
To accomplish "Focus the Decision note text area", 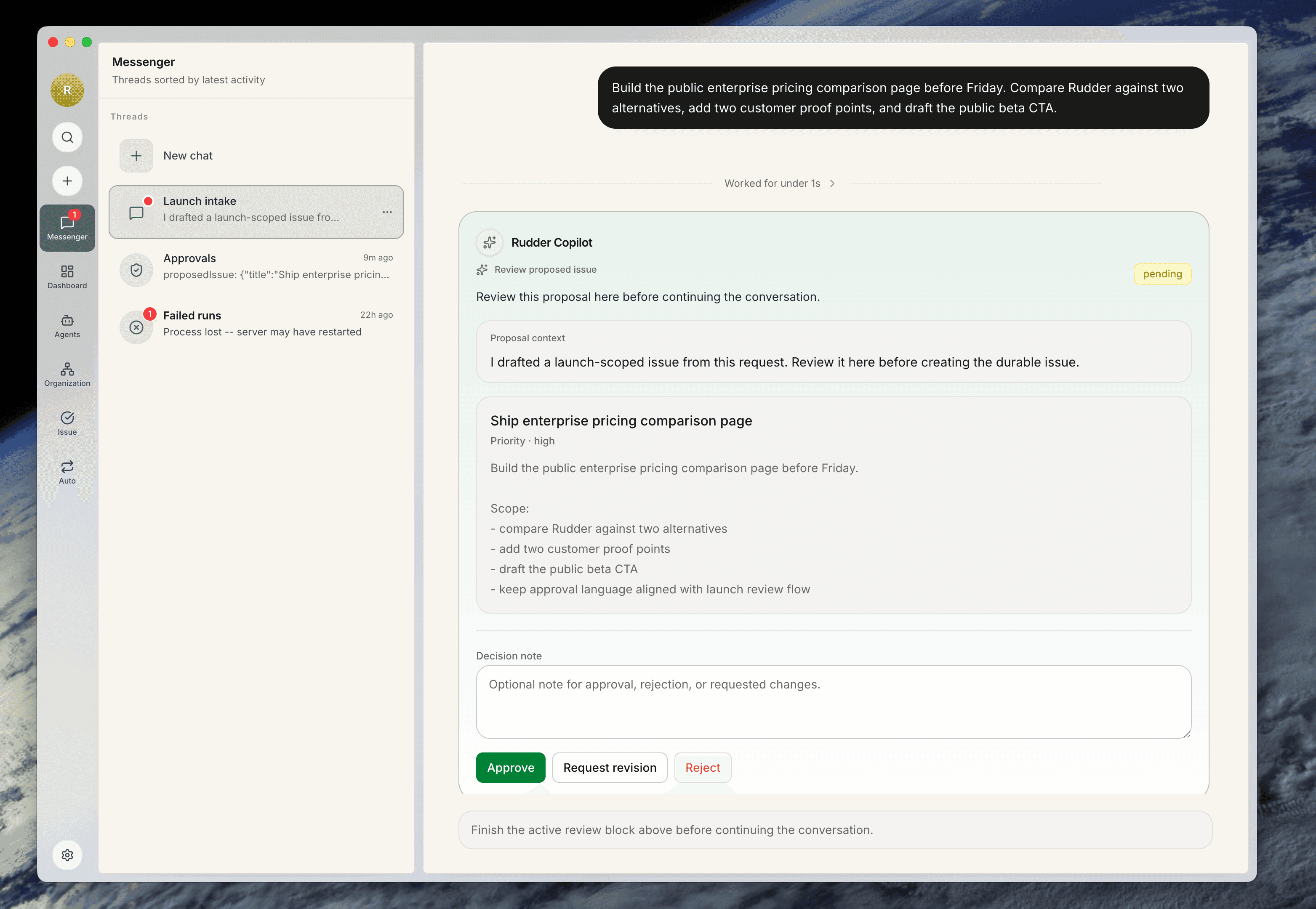I will tap(834, 702).
